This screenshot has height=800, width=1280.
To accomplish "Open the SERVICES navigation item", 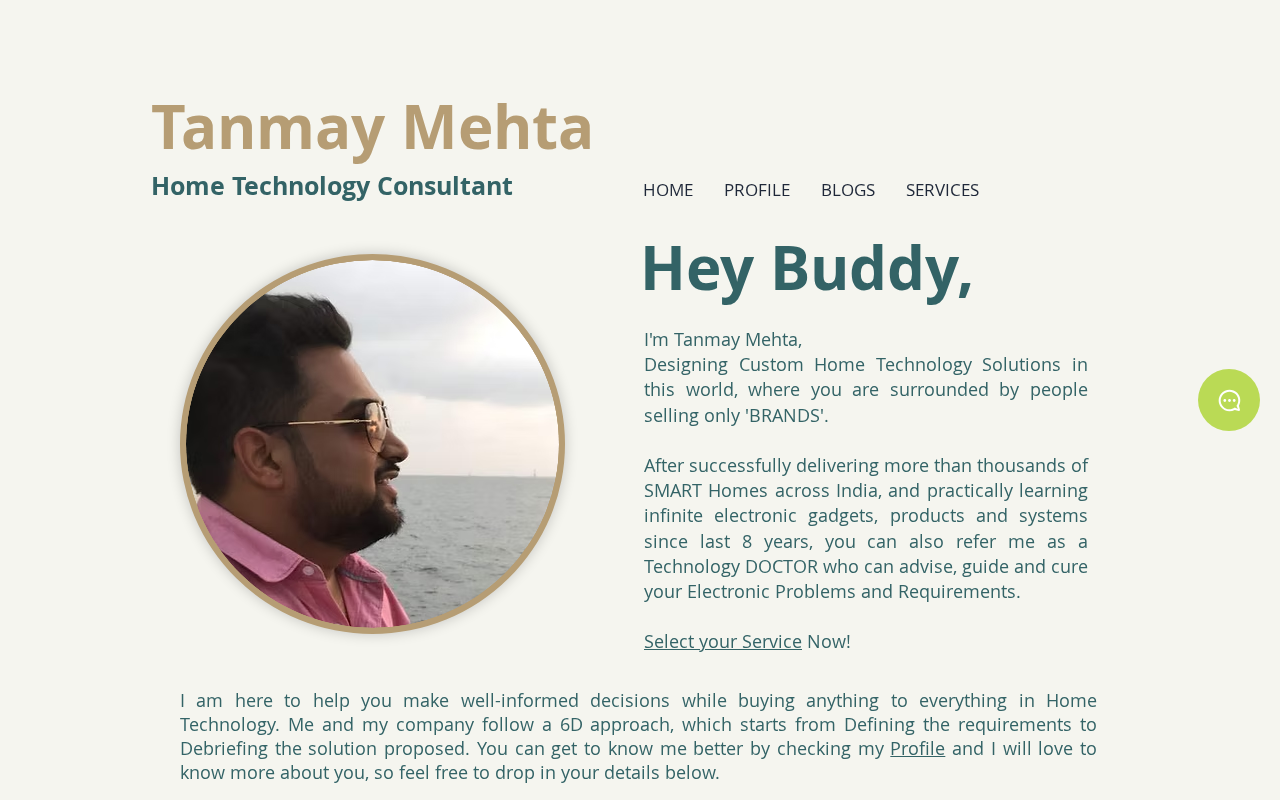I will 942,190.
